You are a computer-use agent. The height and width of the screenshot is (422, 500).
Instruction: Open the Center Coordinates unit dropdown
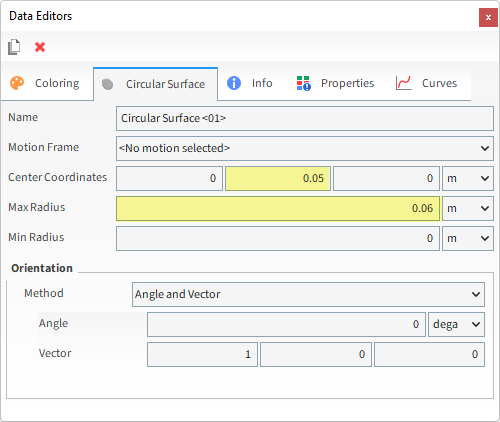click(468, 178)
